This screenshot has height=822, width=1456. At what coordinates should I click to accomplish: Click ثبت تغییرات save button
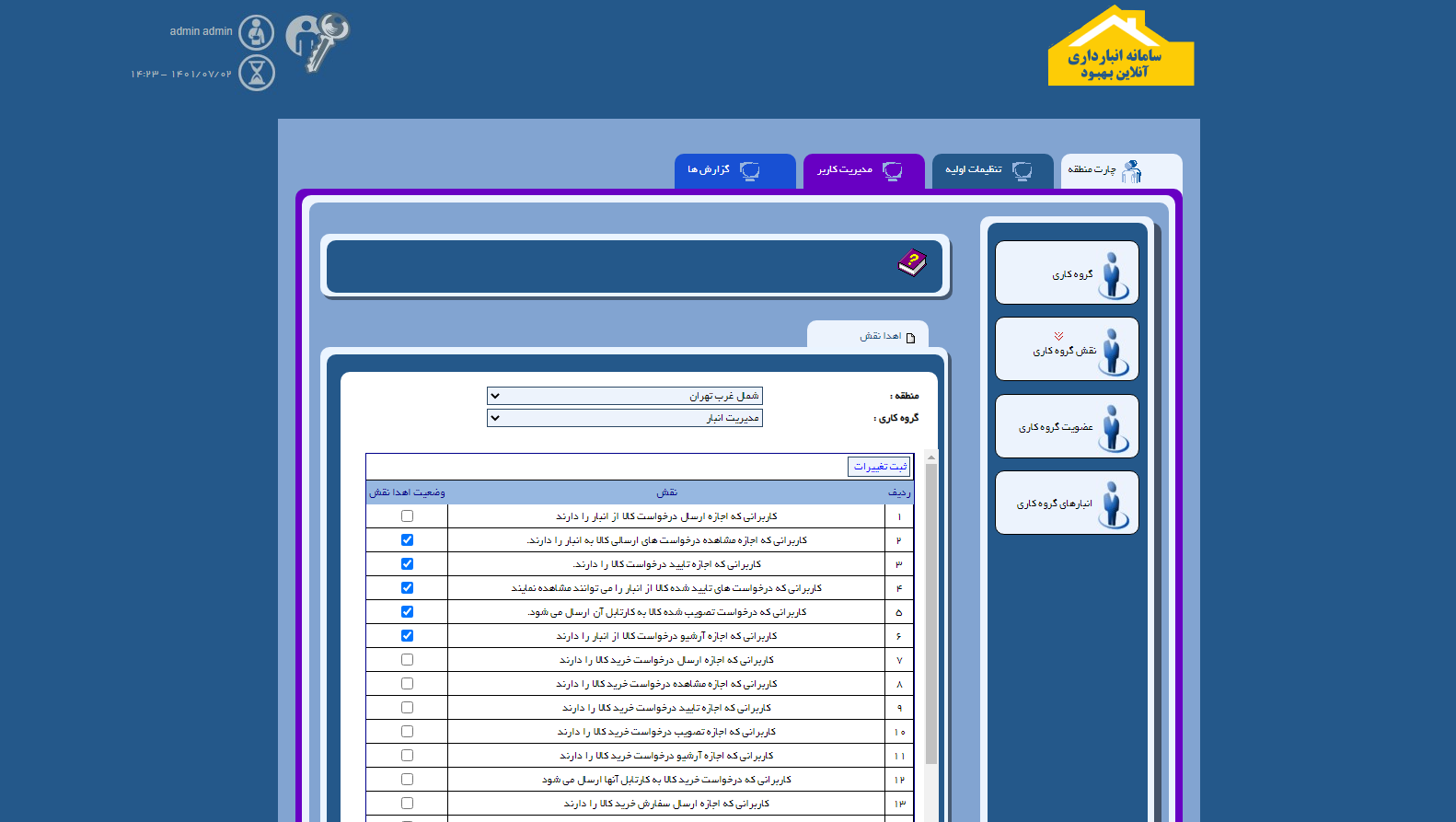(880, 467)
